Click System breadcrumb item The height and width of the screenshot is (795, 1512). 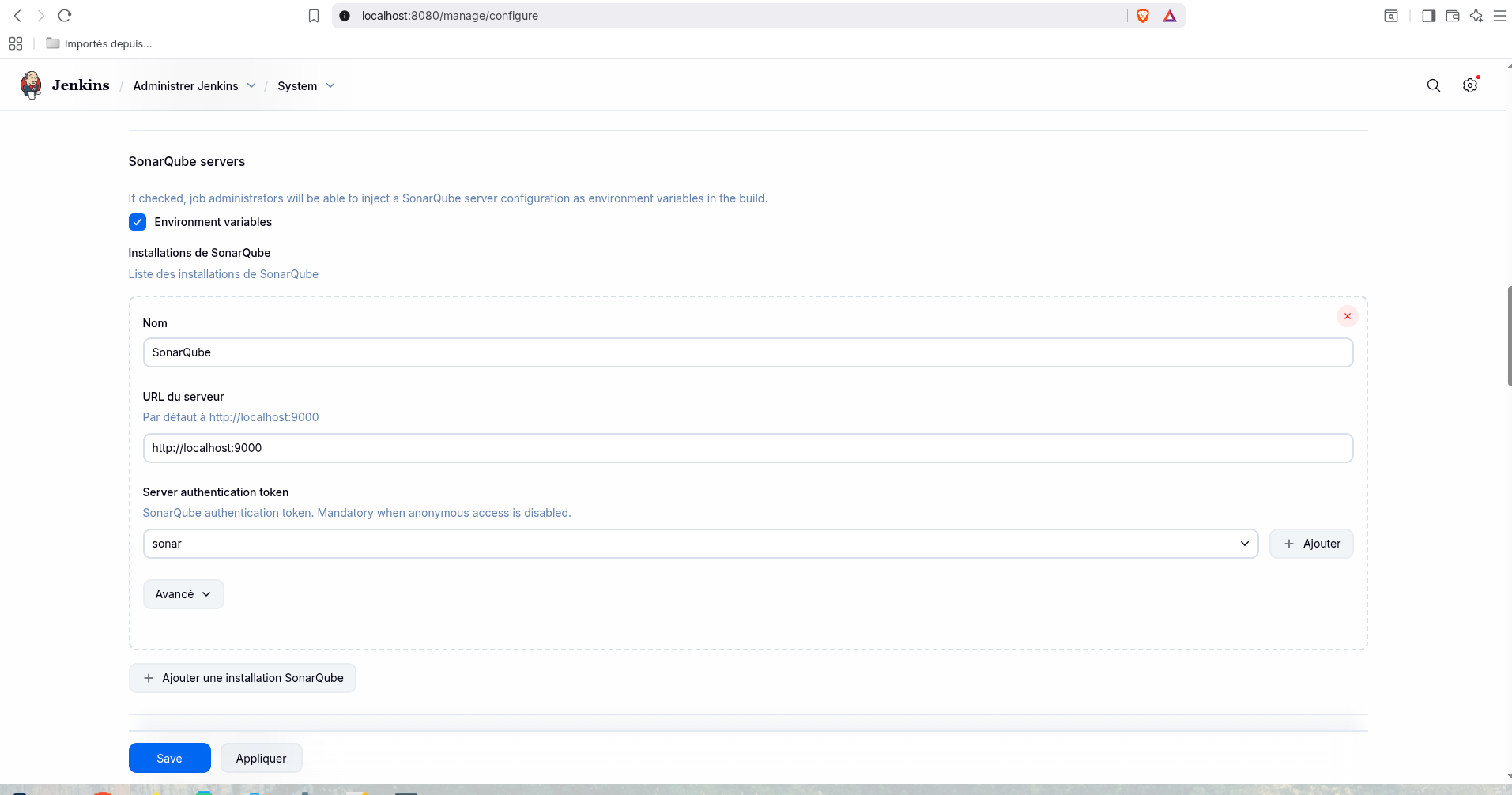pos(297,86)
